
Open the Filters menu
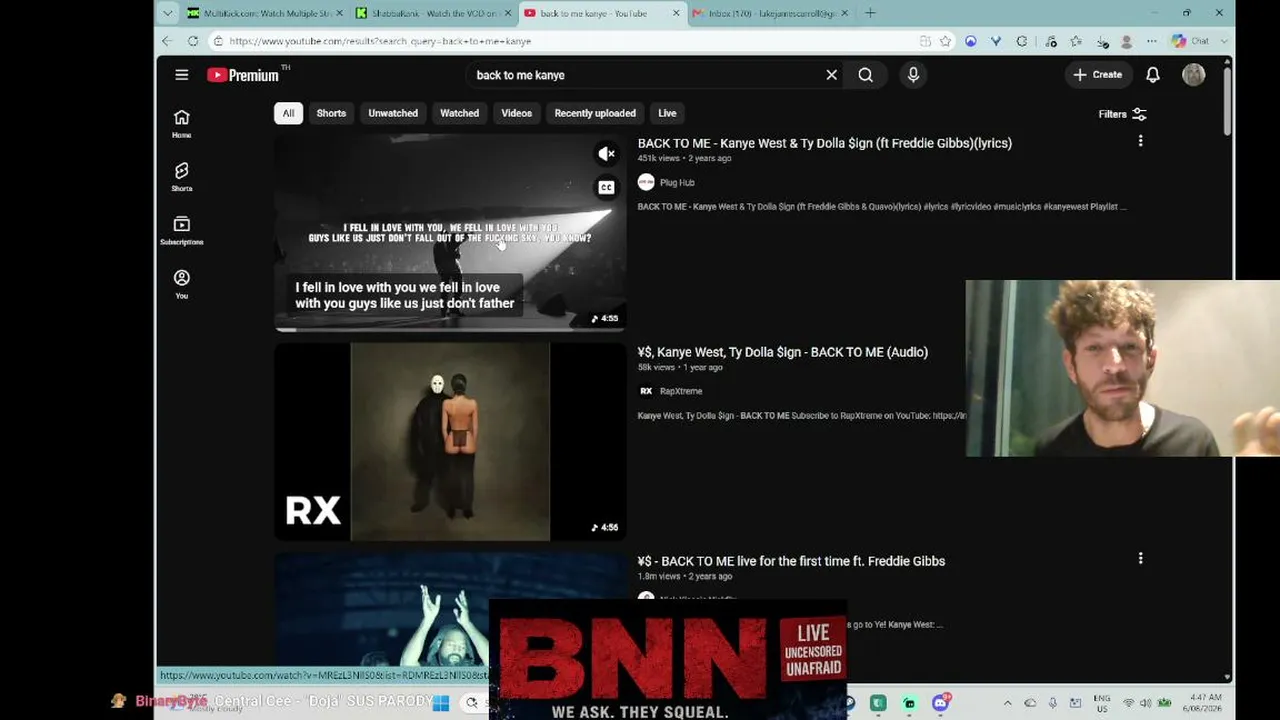tap(1122, 114)
